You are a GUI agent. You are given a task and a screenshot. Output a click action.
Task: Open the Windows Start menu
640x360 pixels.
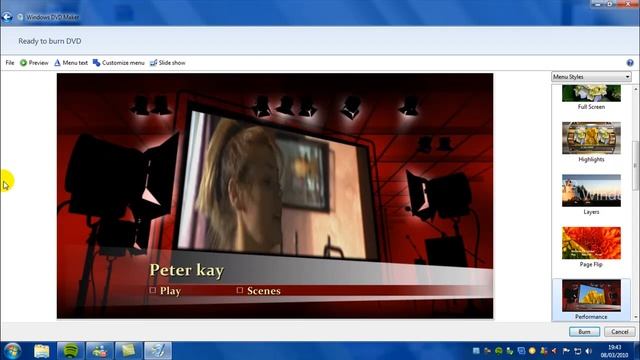[x=12, y=351]
